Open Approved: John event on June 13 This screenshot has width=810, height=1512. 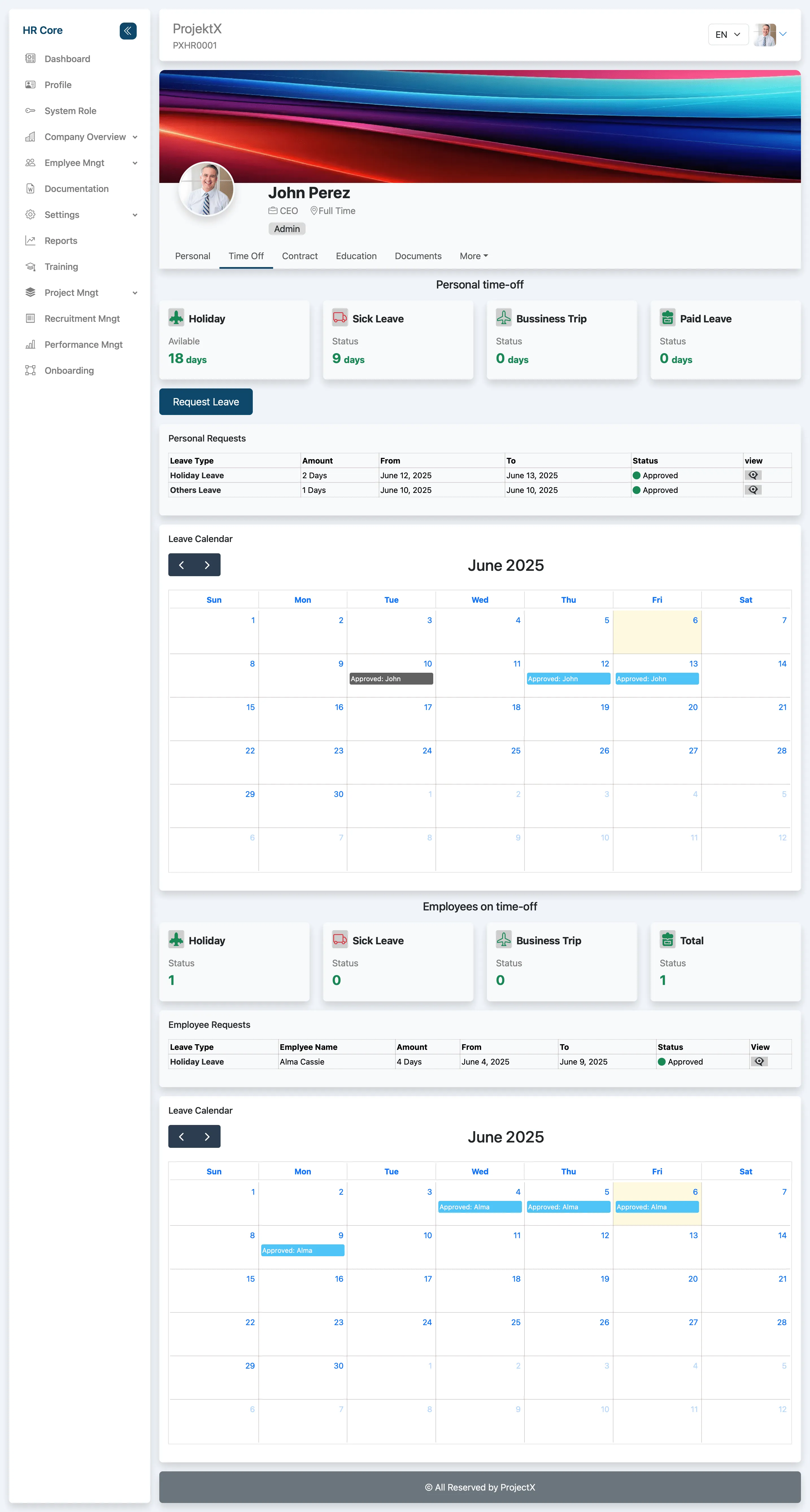coord(657,679)
